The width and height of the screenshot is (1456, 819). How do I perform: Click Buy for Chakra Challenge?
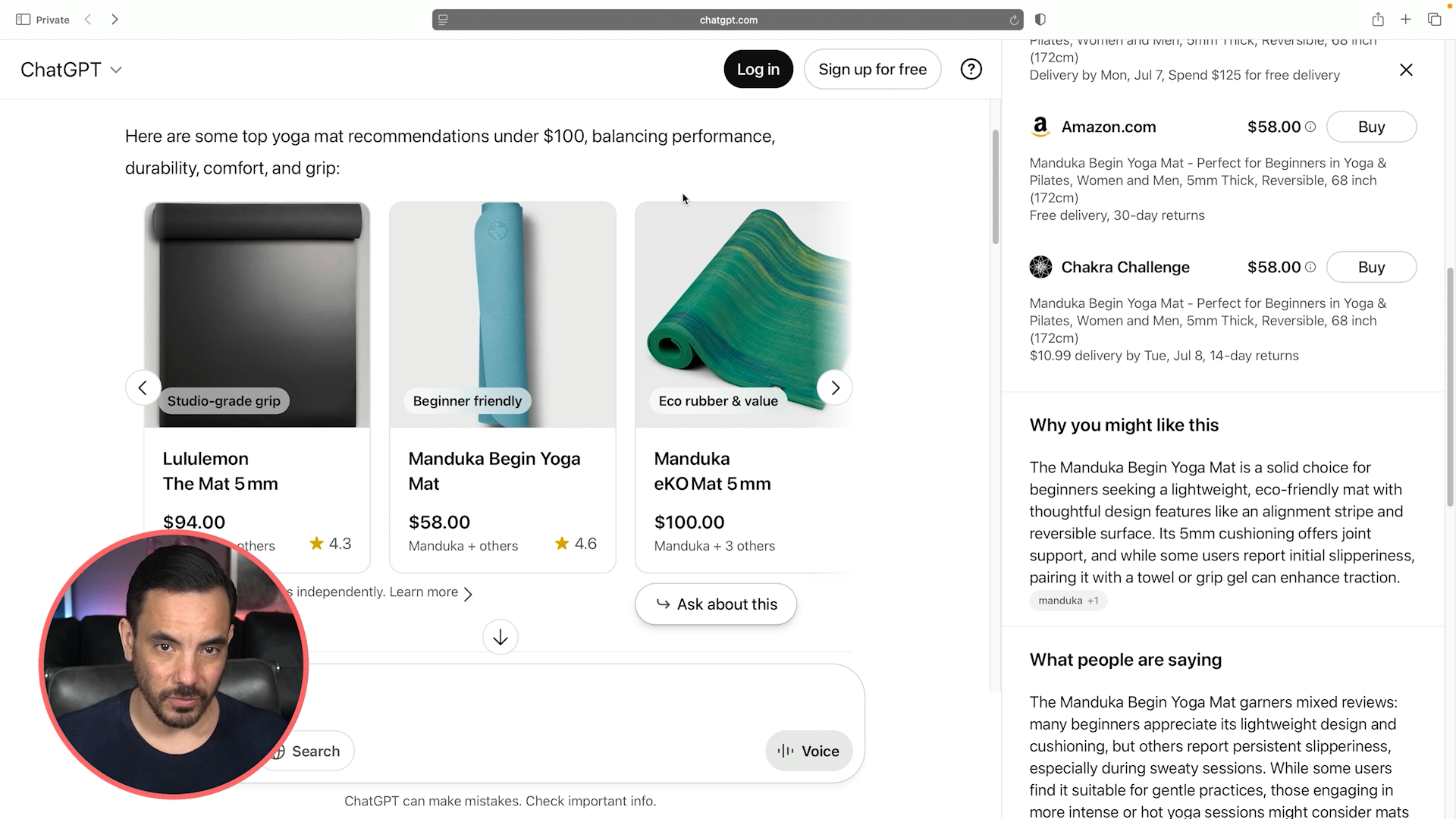tap(1370, 267)
